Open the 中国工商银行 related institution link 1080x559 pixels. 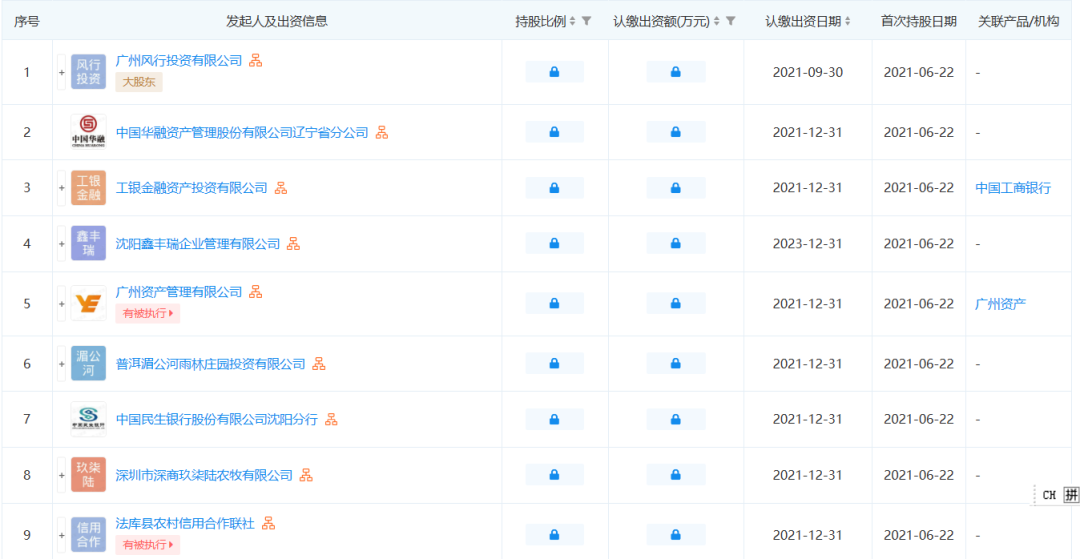point(1013,188)
